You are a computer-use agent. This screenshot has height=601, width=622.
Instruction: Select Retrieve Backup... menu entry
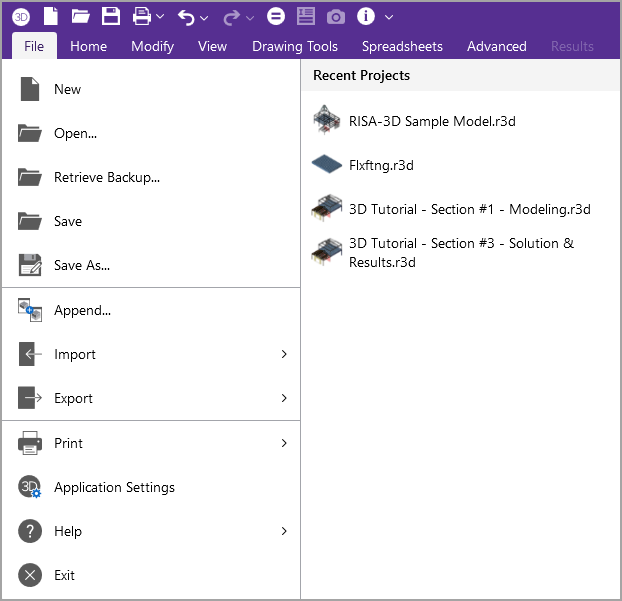pyautogui.click(x=106, y=177)
